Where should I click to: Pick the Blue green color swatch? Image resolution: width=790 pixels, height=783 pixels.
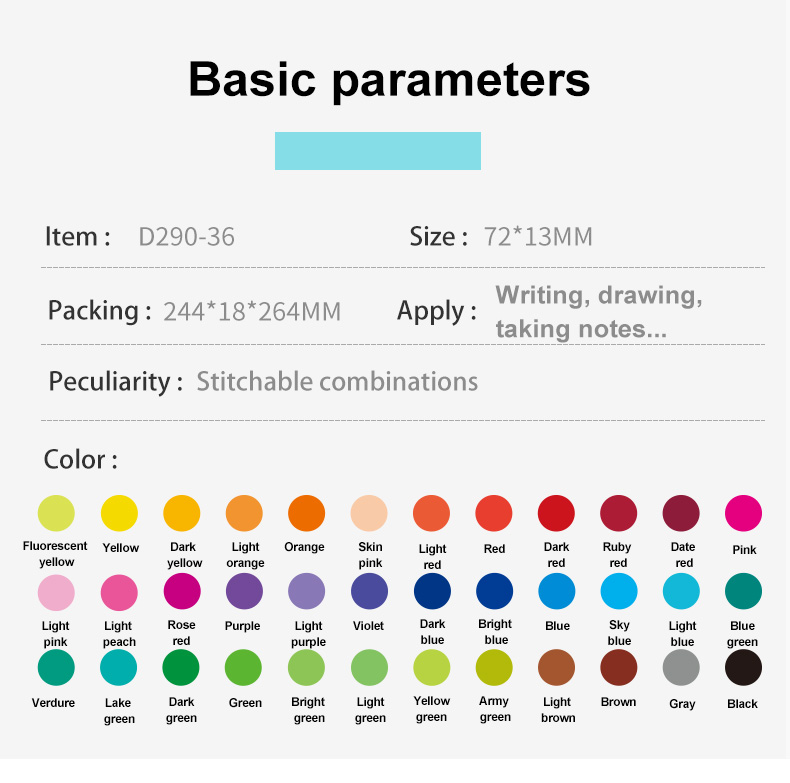743,592
